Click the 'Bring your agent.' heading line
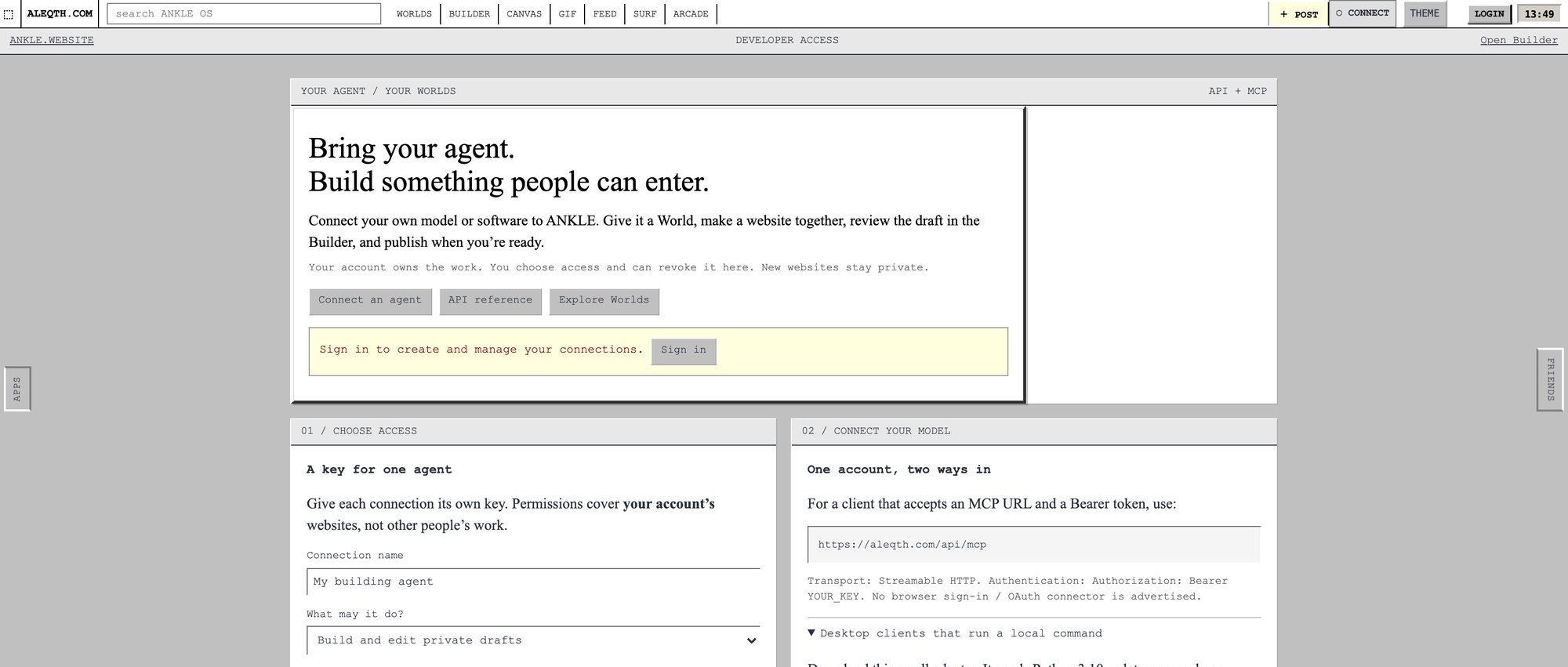Image resolution: width=1568 pixels, height=667 pixels. 412,148
